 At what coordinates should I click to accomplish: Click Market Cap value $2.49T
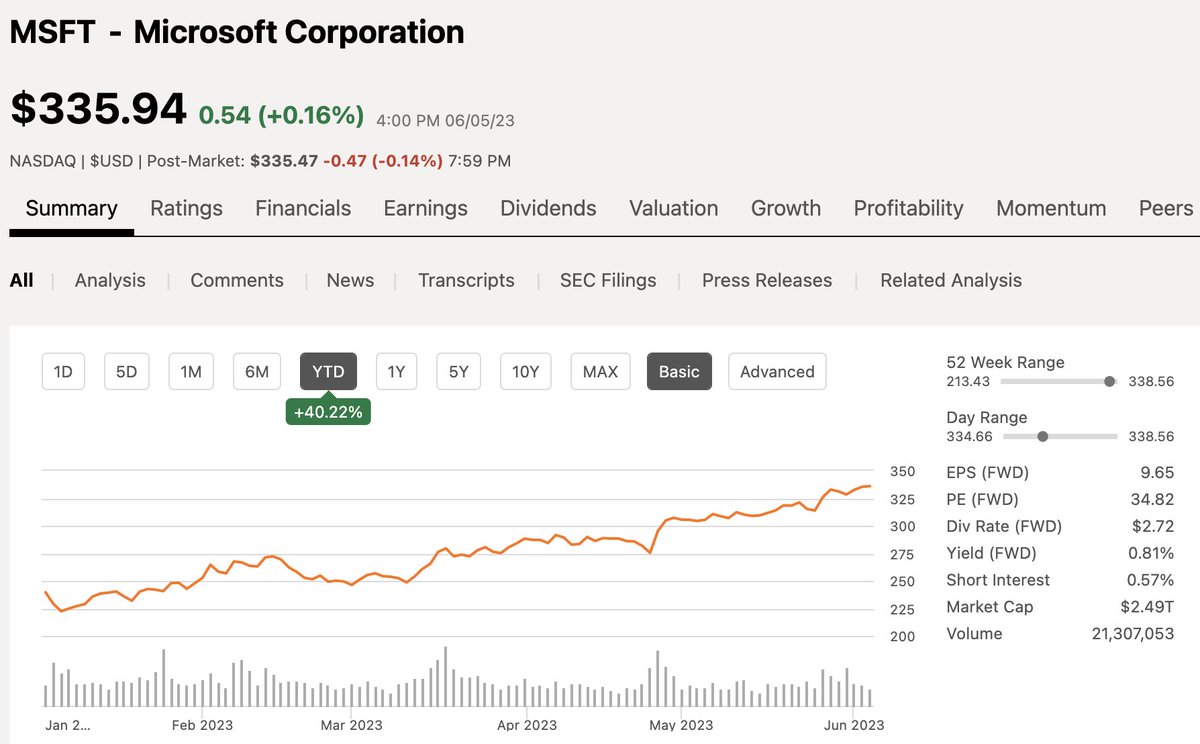pyautogui.click(x=1147, y=607)
